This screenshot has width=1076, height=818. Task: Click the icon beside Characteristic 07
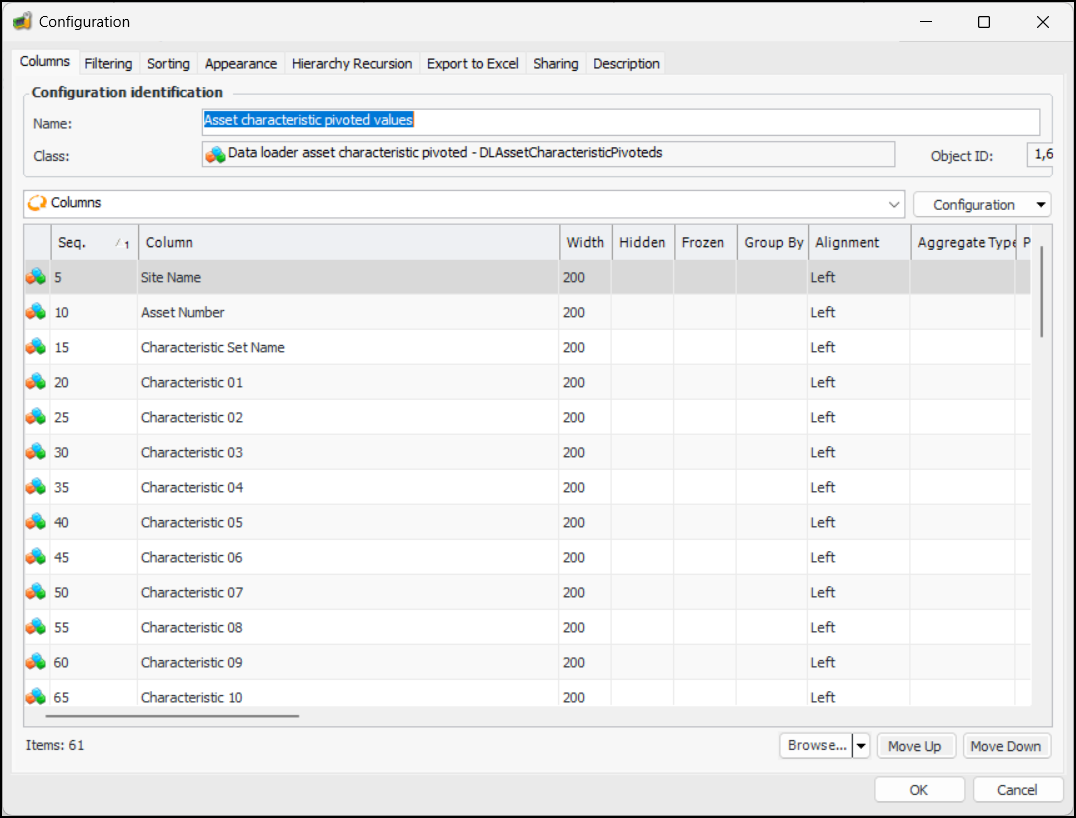(x=36, y=592)
